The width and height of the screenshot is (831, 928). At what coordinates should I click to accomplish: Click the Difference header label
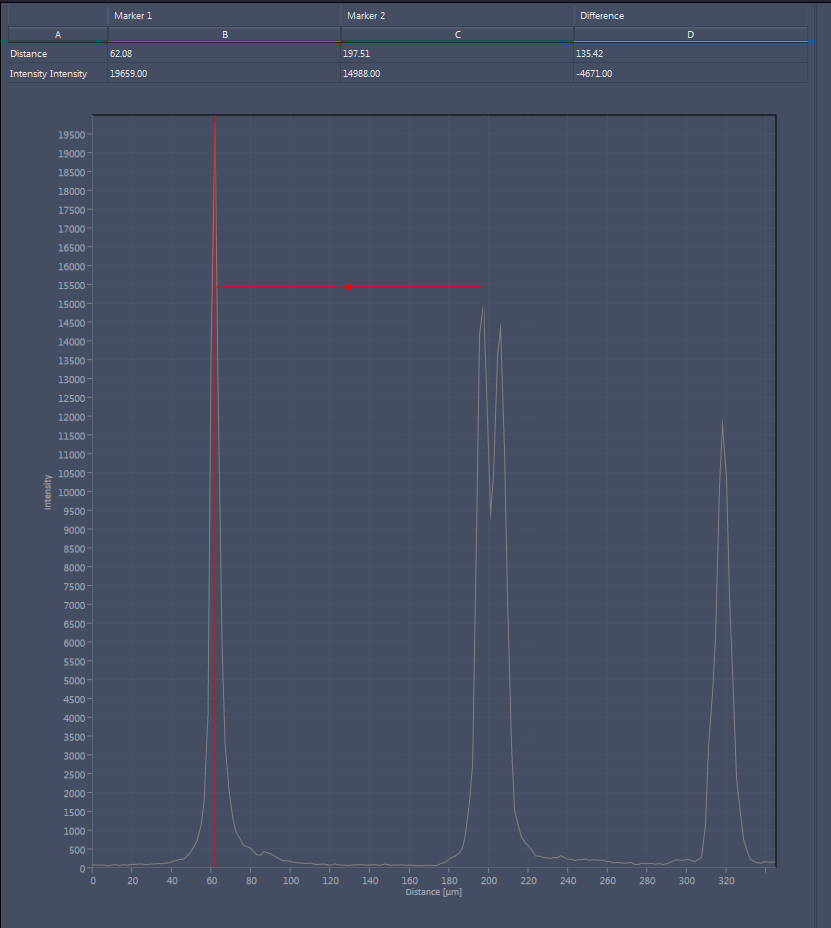[x=602, y=15]
